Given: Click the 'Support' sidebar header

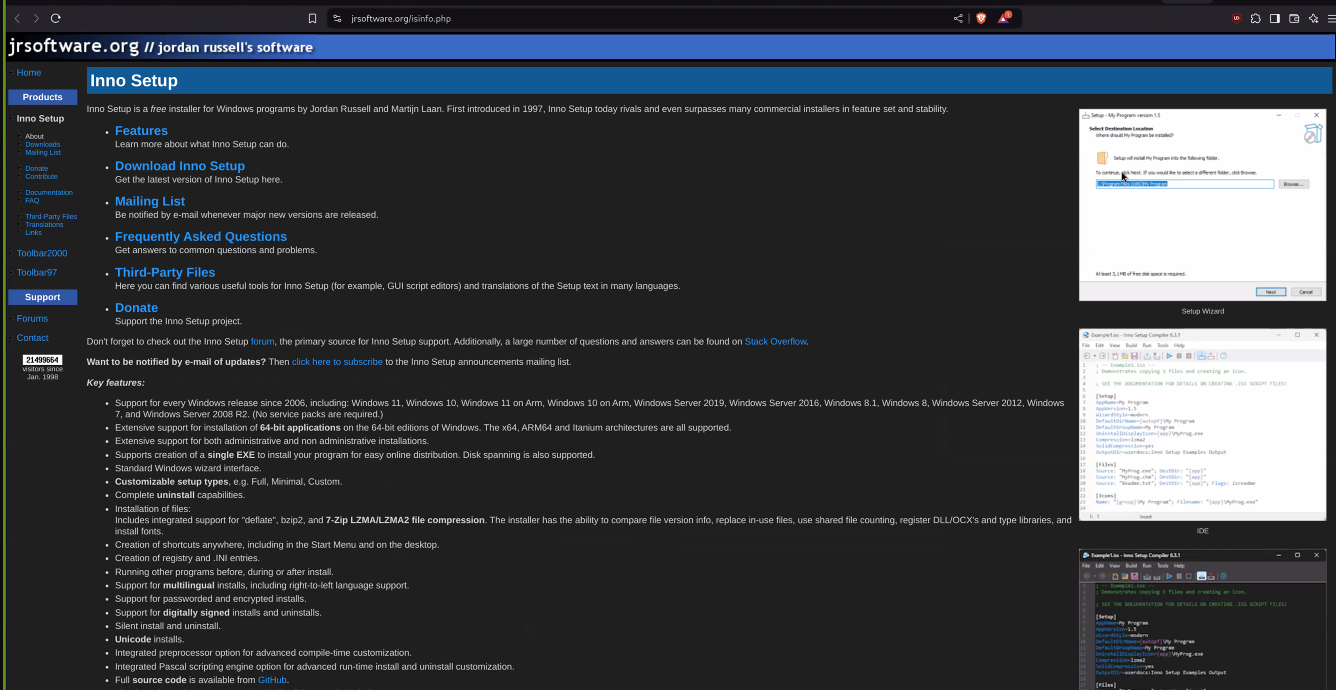Looking at the screenshot, I should (x=42, y=297).
